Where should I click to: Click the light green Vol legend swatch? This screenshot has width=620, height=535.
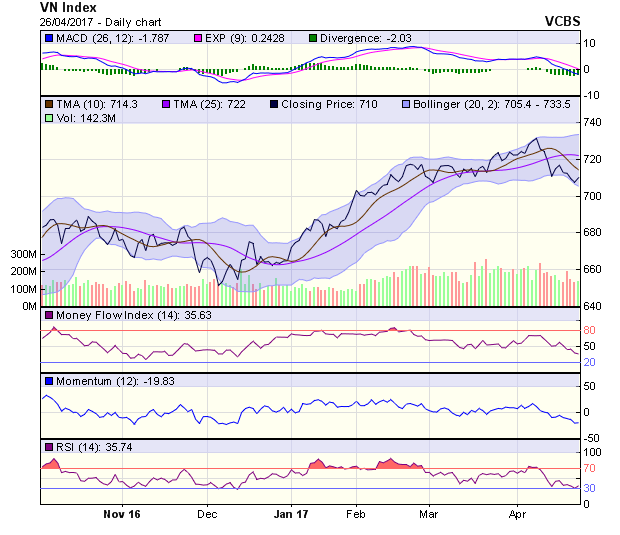[49, 118]
